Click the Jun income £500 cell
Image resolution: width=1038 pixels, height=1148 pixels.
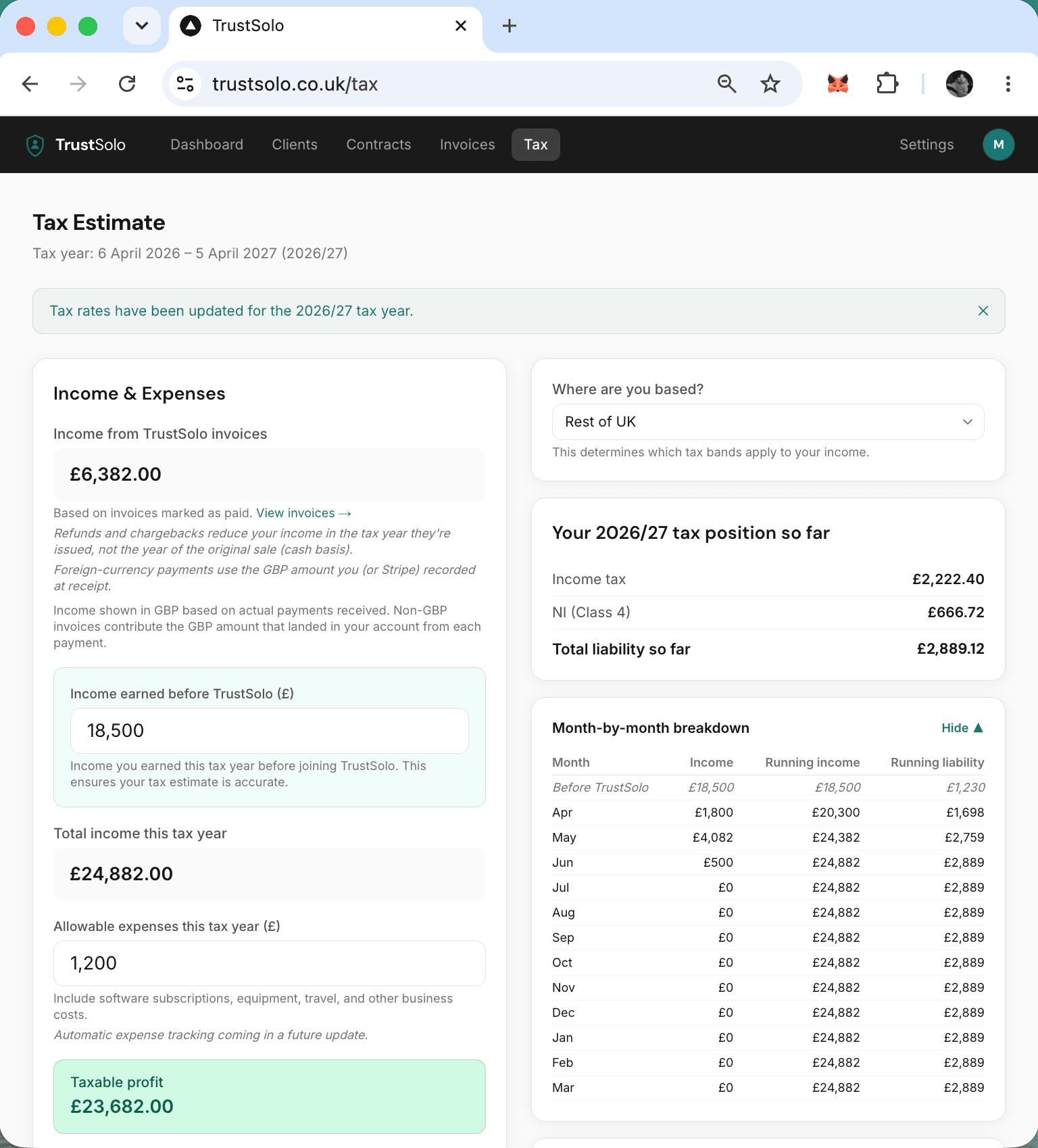(718, 863)
